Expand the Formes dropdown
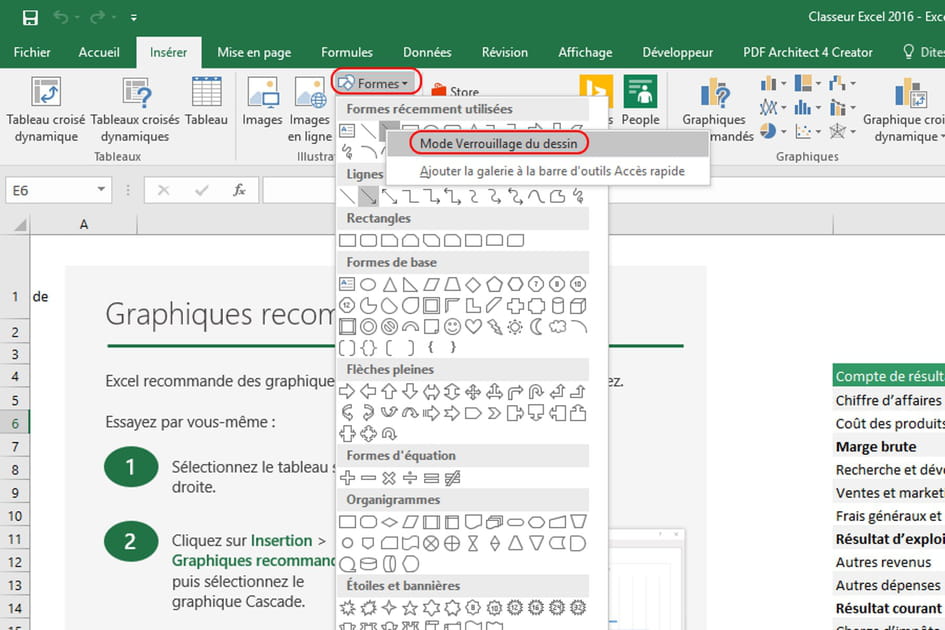 pos(375,83)
